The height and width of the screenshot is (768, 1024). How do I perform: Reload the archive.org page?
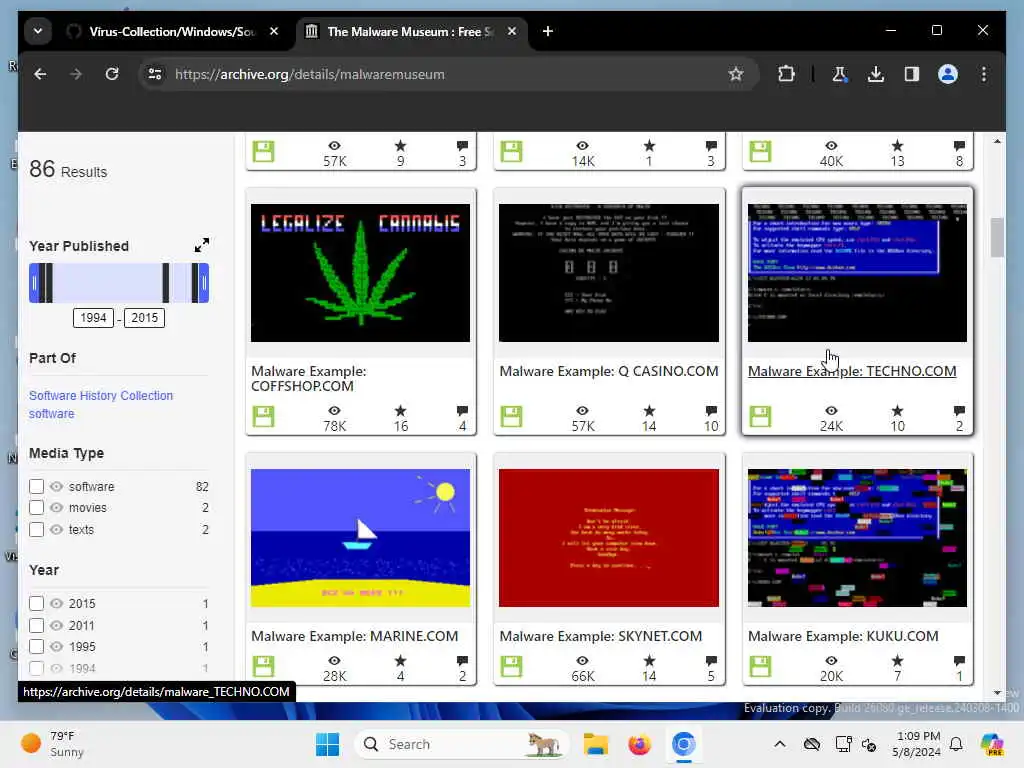[x=112, y=74]
